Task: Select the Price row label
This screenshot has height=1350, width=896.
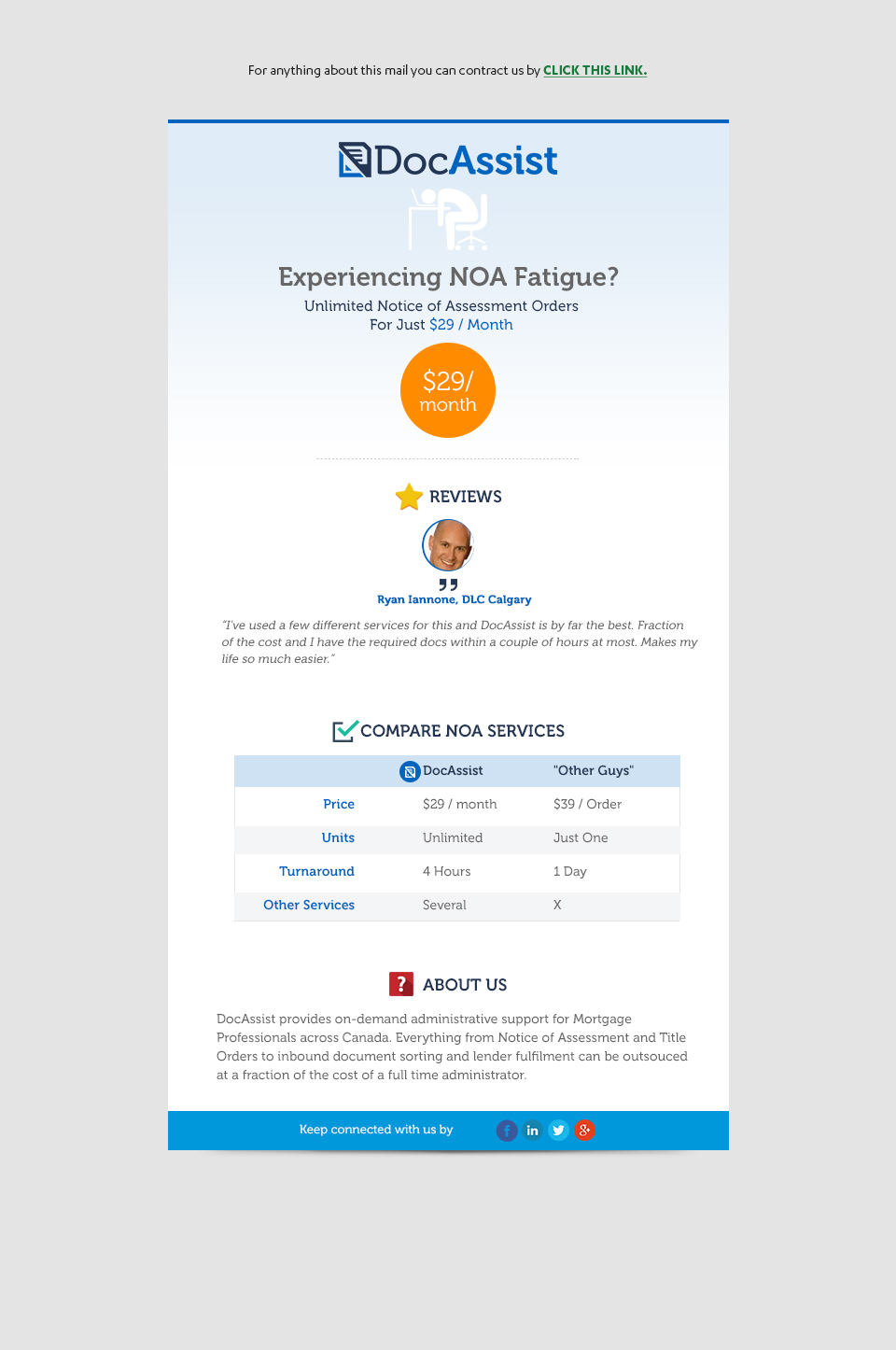Action: (x=339, y=804)
